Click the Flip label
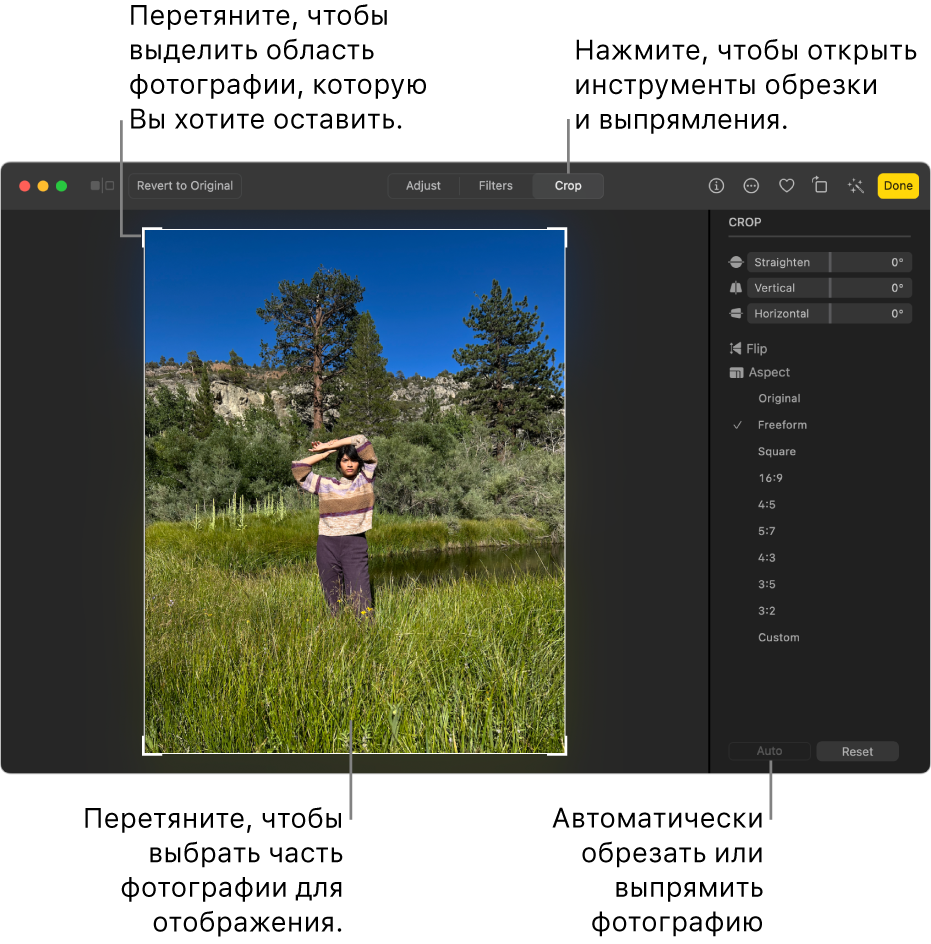 [x=756, y=349]
